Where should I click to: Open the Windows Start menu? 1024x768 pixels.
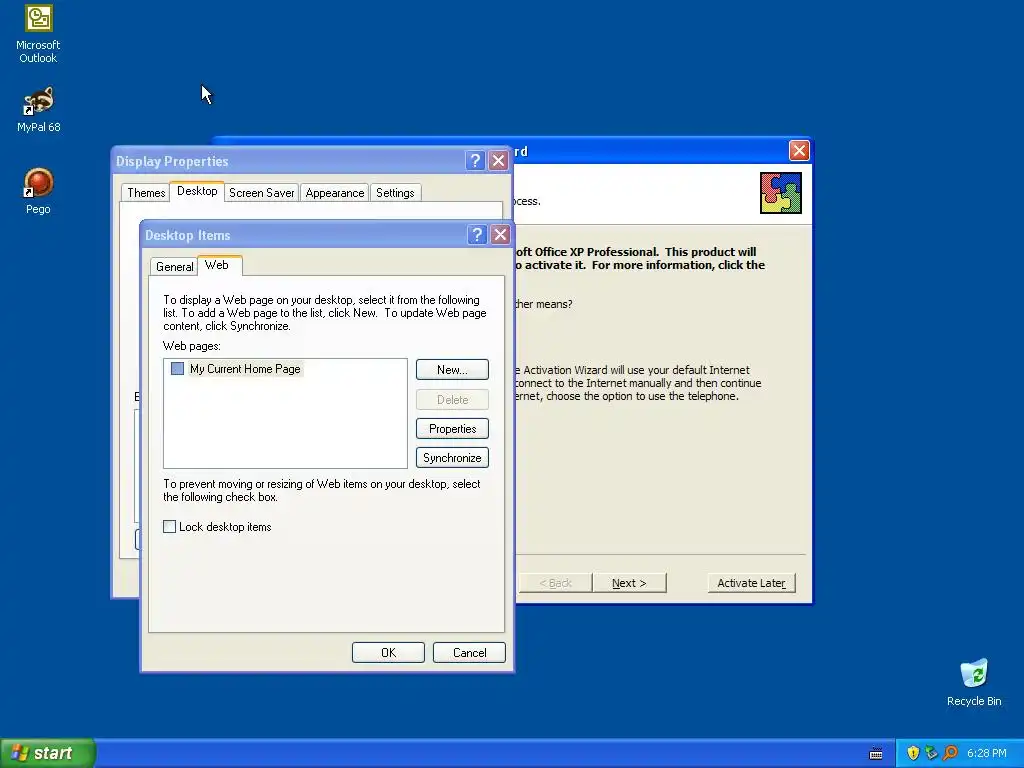click(47, 753)
